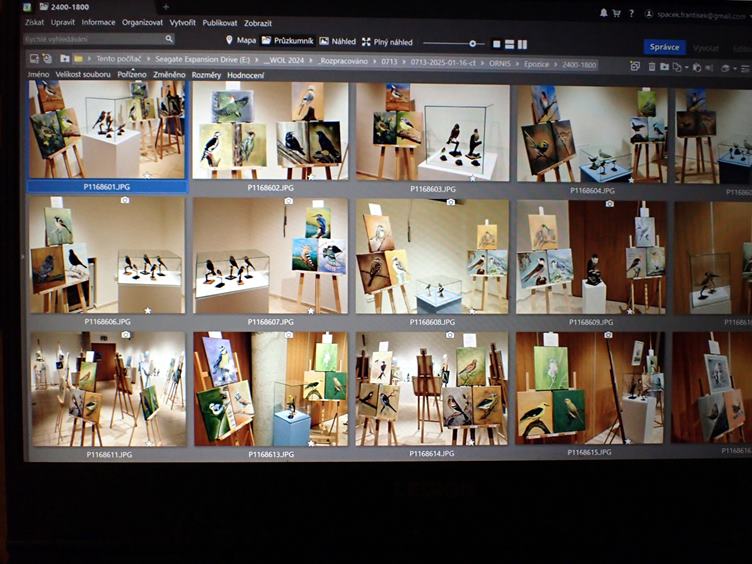Sort by Hodnocení rating

click(x=246, y=75)
